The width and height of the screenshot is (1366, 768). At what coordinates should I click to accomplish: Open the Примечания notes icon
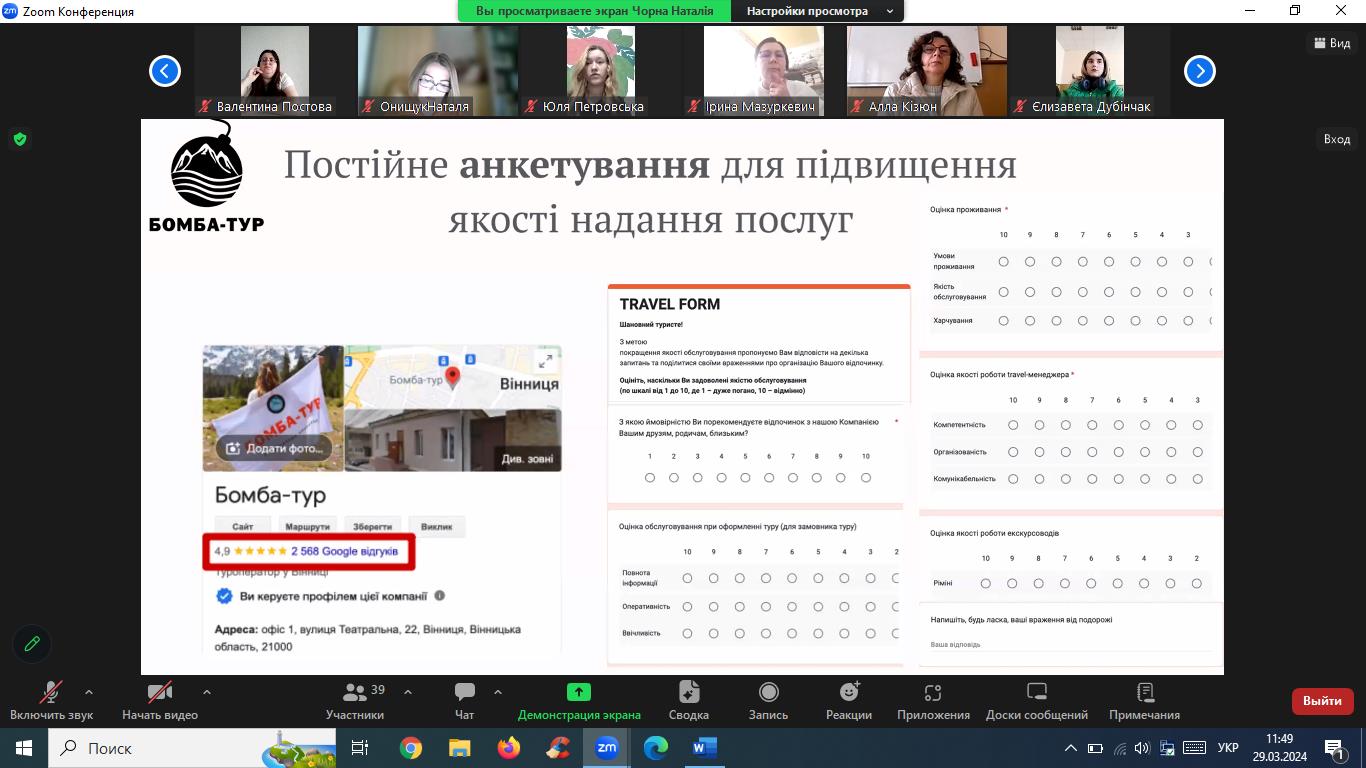point(1144,693)
